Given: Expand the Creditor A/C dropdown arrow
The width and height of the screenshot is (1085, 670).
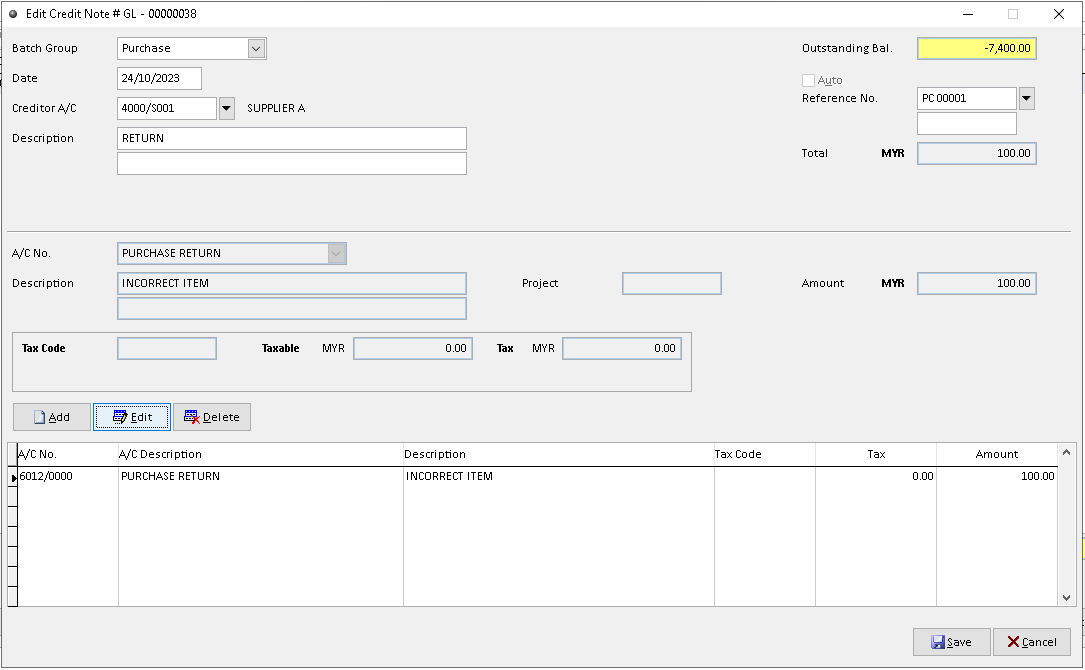Looking at the screenshot, I should (x=226, y=108).
